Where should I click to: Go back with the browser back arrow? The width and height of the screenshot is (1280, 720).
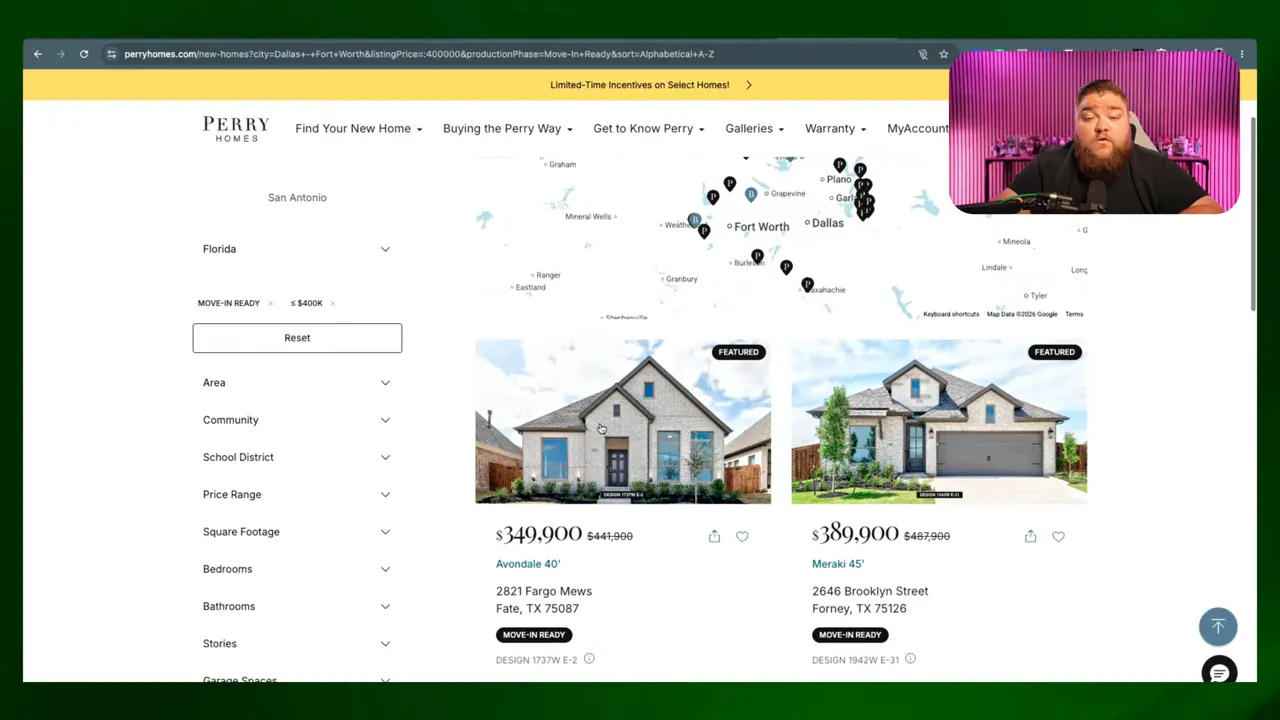[x=38, y=54]
